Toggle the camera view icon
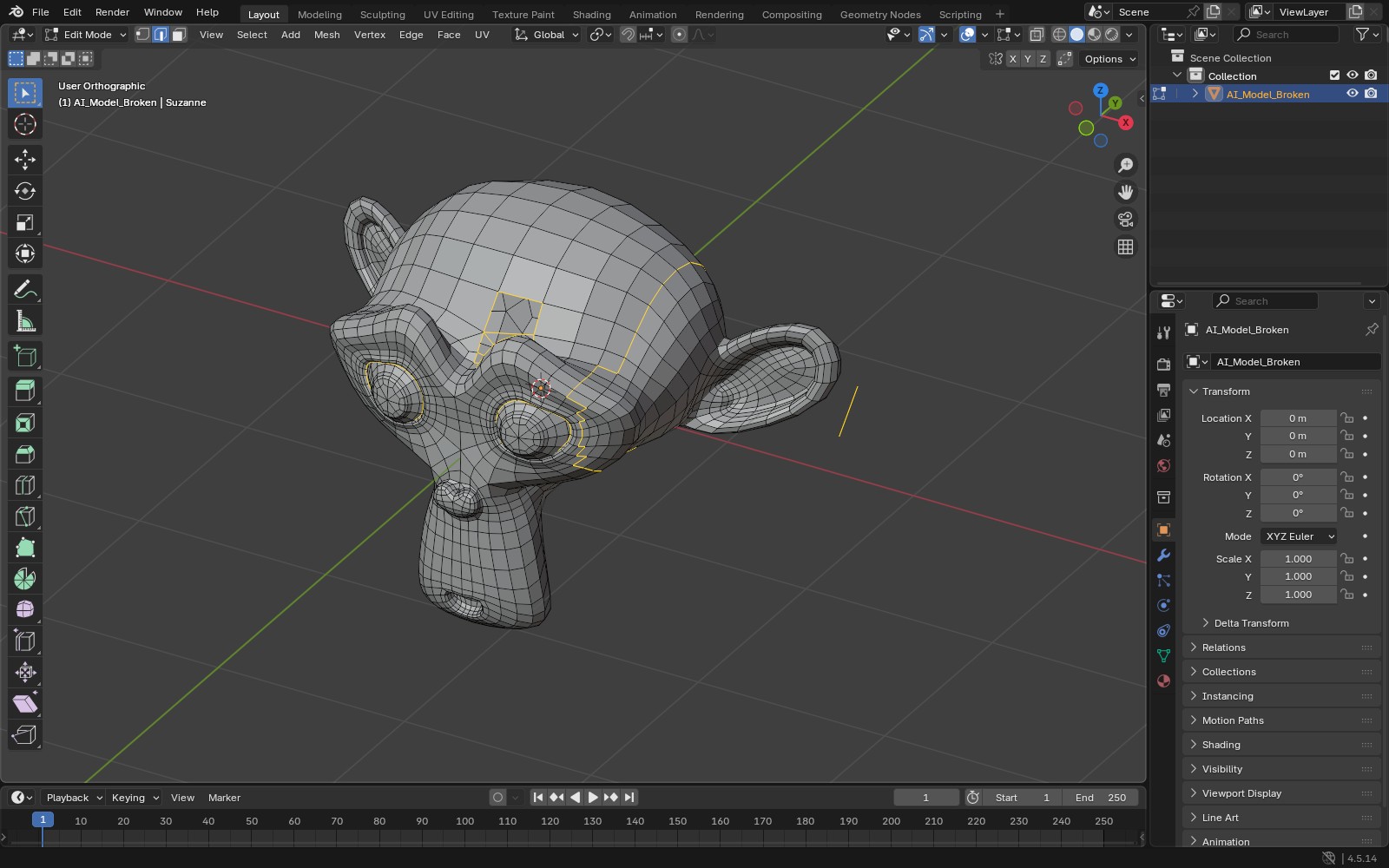The width and height of the screenshot is (1389, 868). 1126,220
